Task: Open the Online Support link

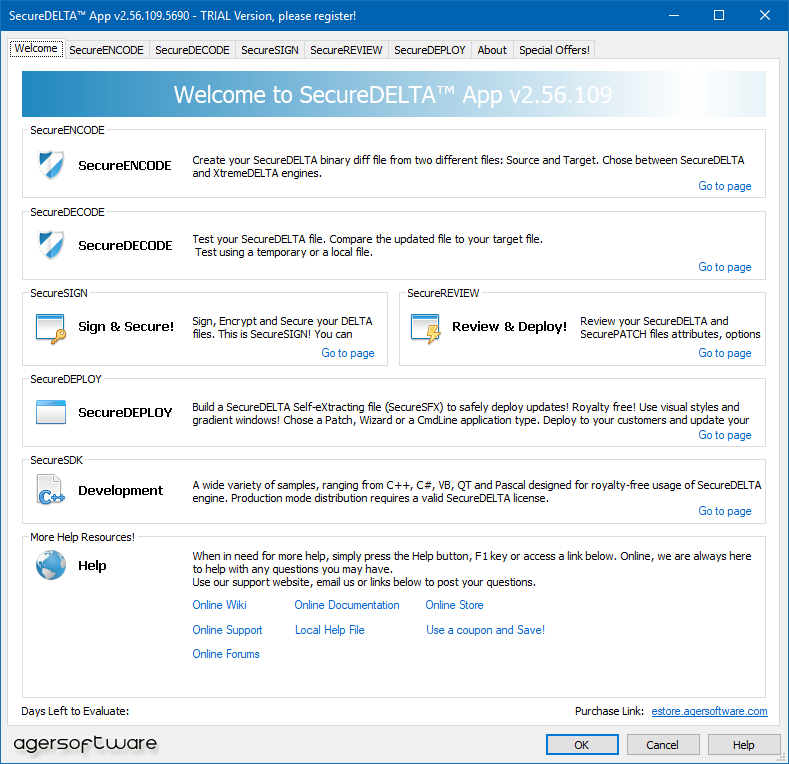Action: click(x=227, y=630)
